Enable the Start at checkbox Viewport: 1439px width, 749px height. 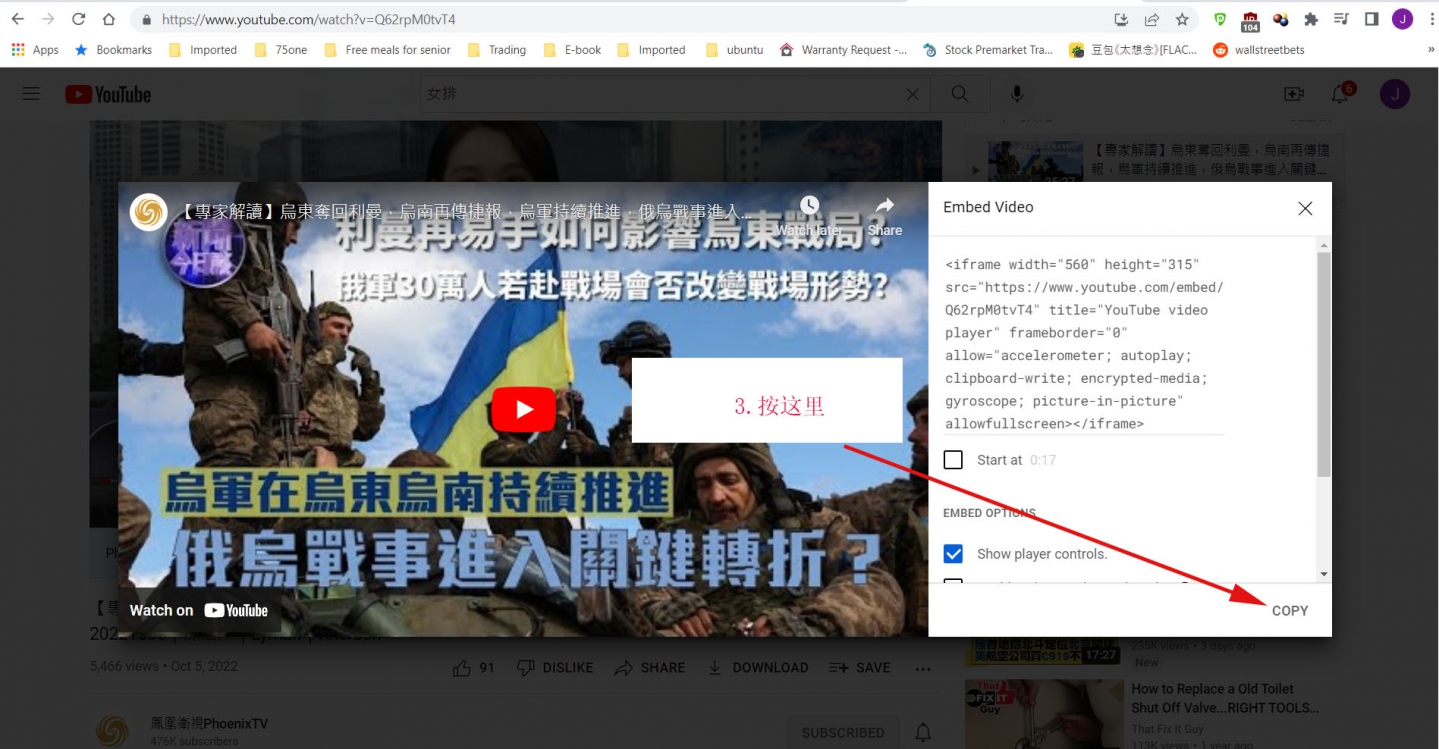pyautogui.click(x=953, y=460)
